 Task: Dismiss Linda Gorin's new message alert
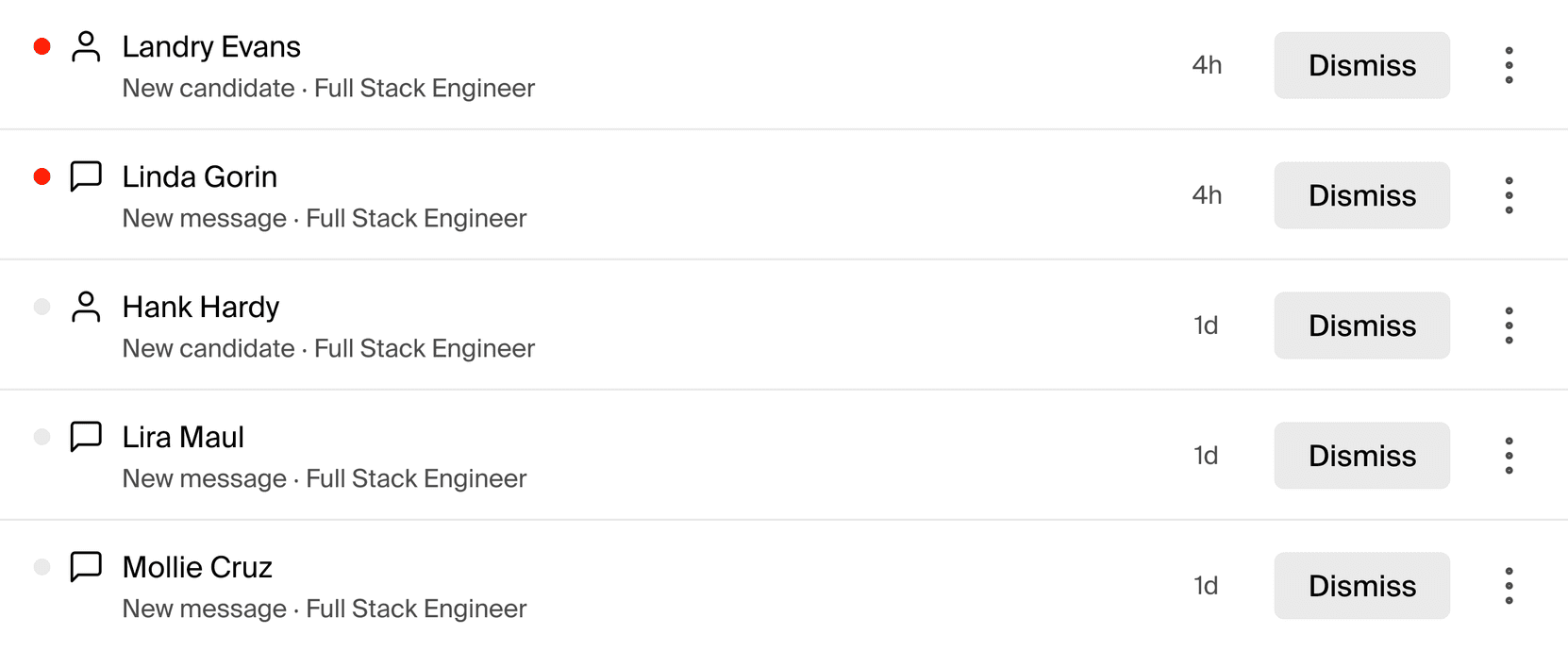[1361, 194]
